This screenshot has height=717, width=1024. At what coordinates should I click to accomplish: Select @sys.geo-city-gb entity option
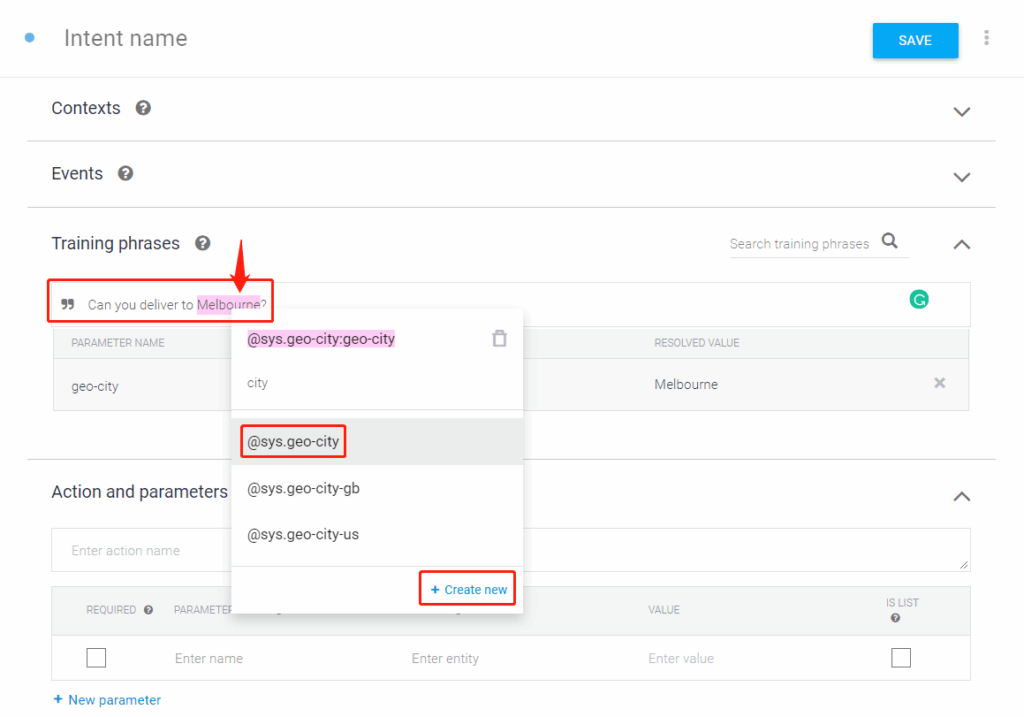(303, 488)
